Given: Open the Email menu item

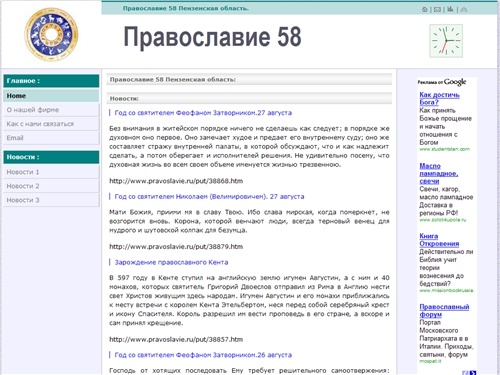Looking at the screenshot, I should [x=51, y=138].
